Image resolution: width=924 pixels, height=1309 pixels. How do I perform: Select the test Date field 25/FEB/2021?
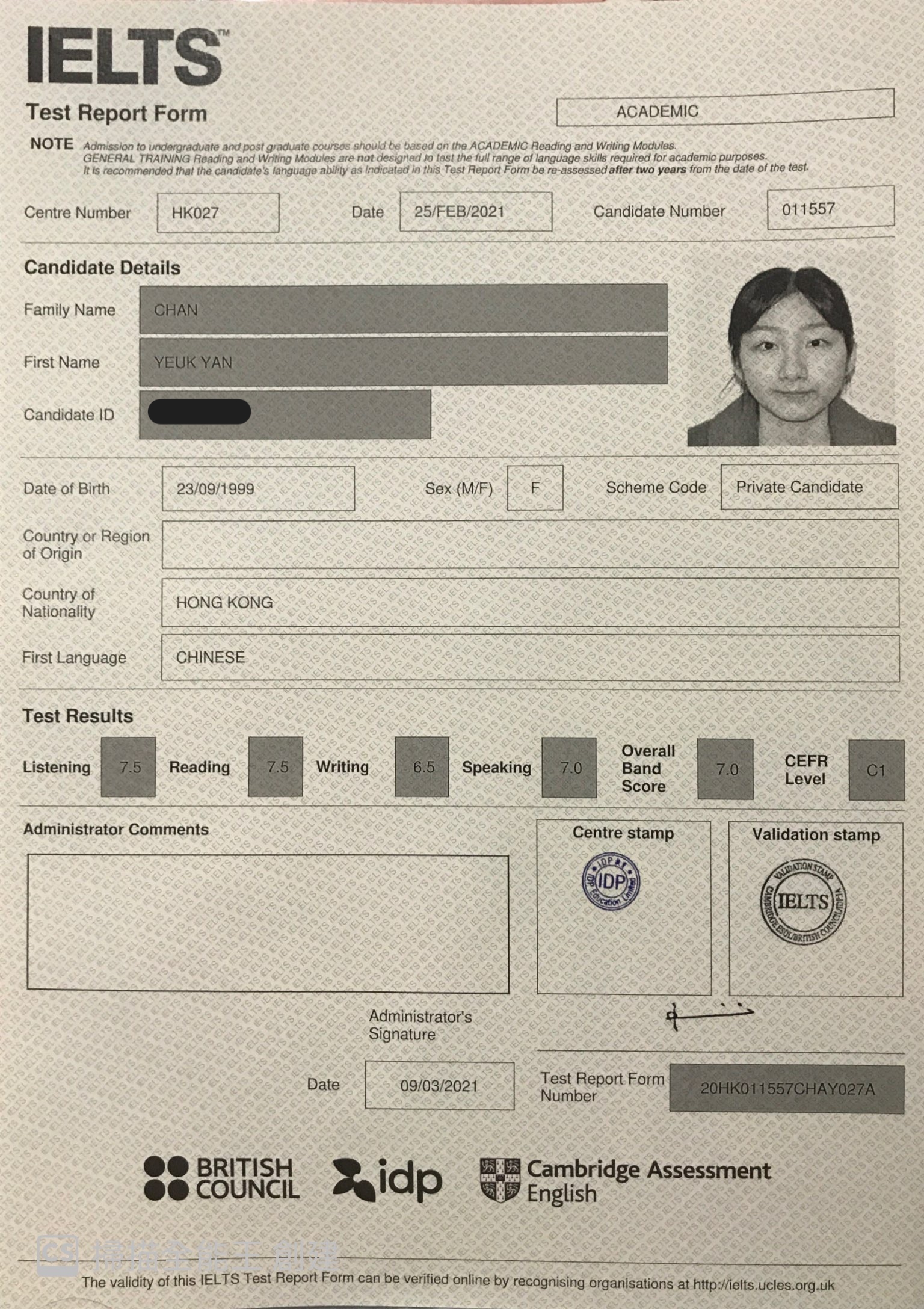[475, 212]
